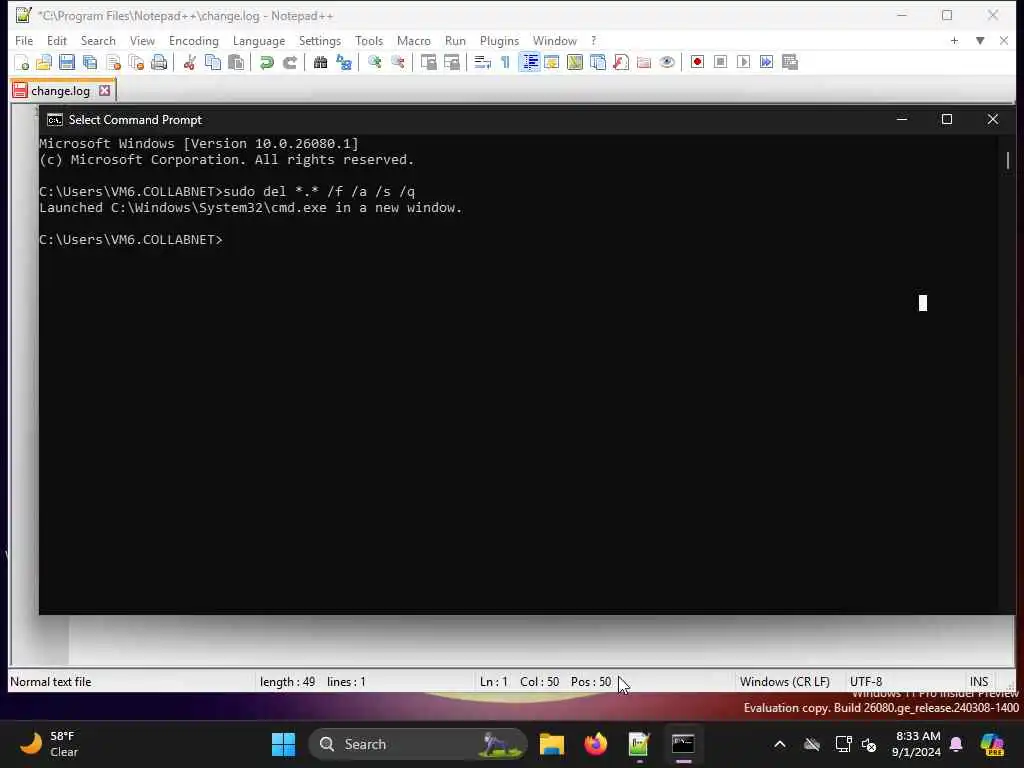Screen dimensions: 1024x768
Task: Close the change.log tab with red X
Action: (x=104, y=91)
